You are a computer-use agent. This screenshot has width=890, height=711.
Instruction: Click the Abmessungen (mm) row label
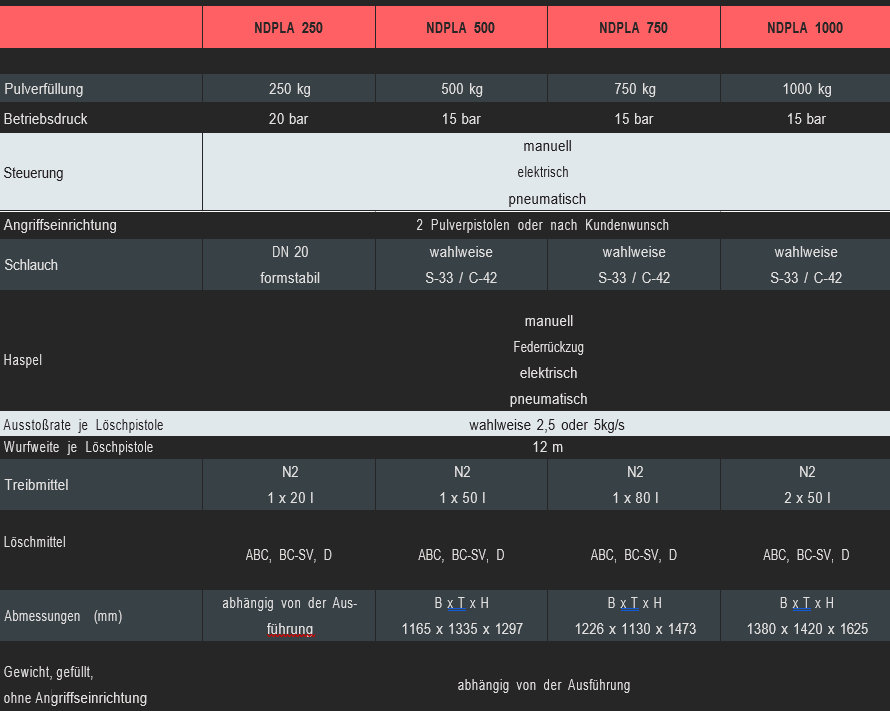[63, 616]
